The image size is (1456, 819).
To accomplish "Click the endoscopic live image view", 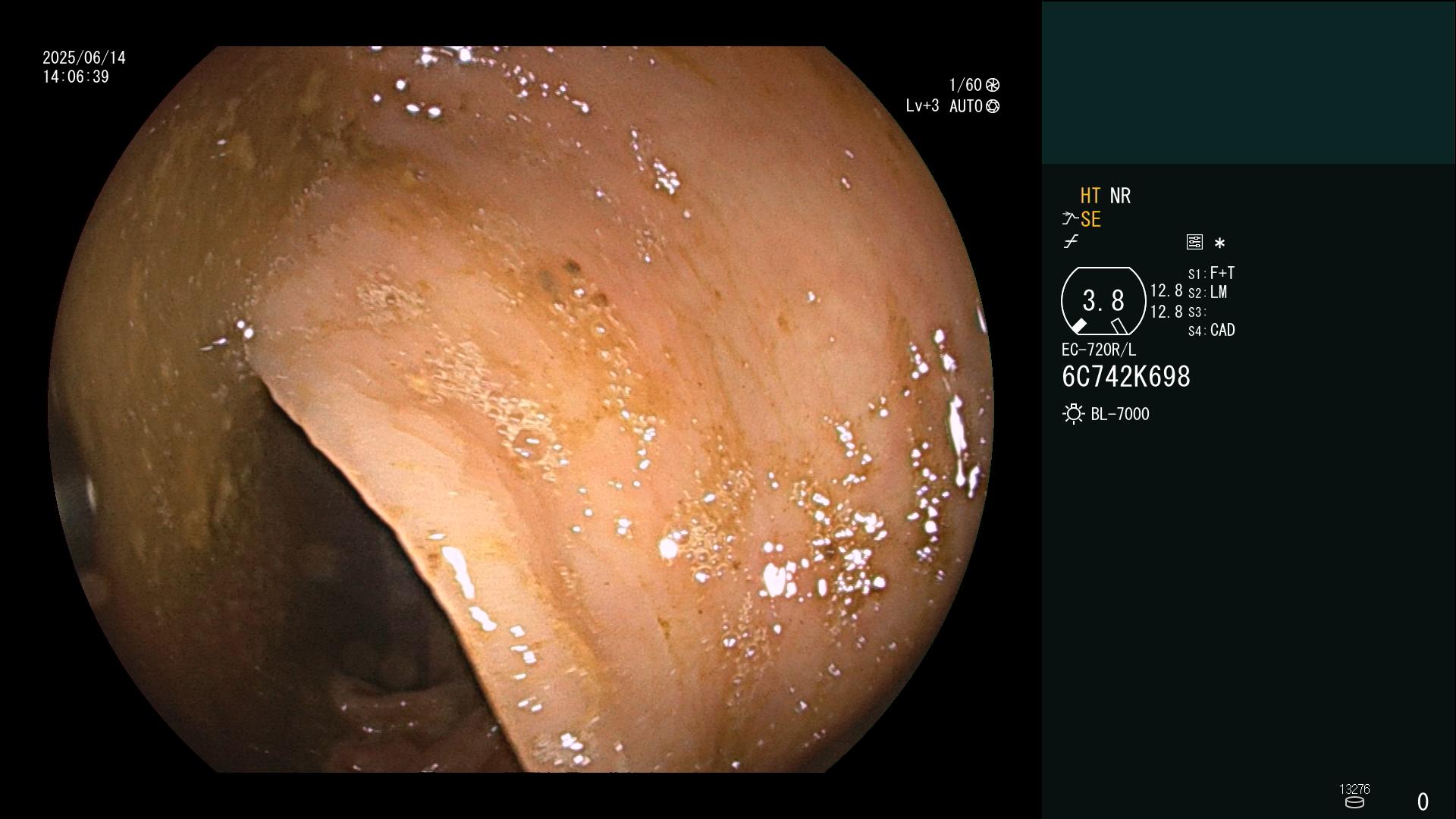I will click(521, 409).
